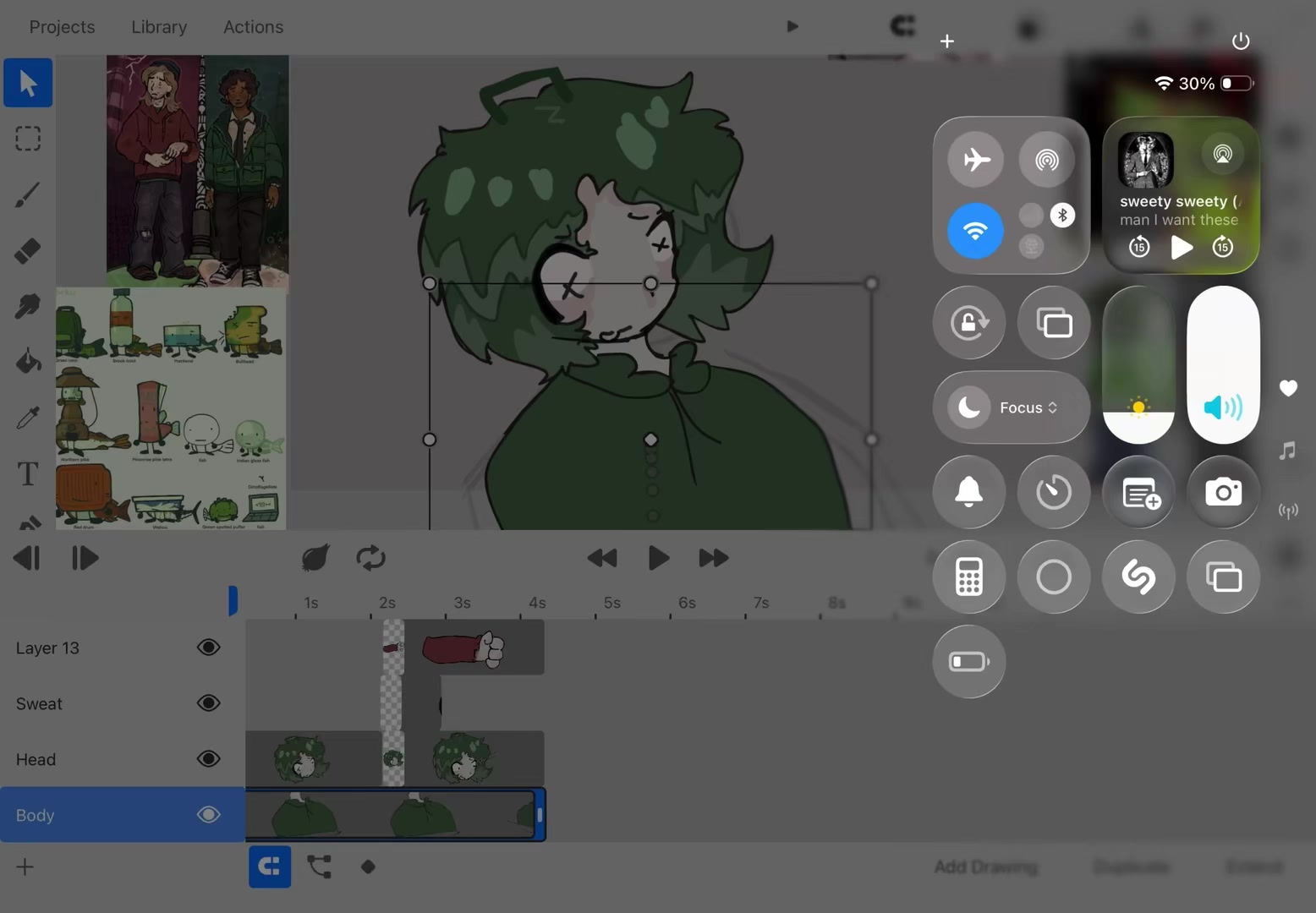Image resolution: width=1316 pixels, height=913 pixels.
Task: Toggle Bluetooth in Control Center
Action: [x=1062, y=215]
